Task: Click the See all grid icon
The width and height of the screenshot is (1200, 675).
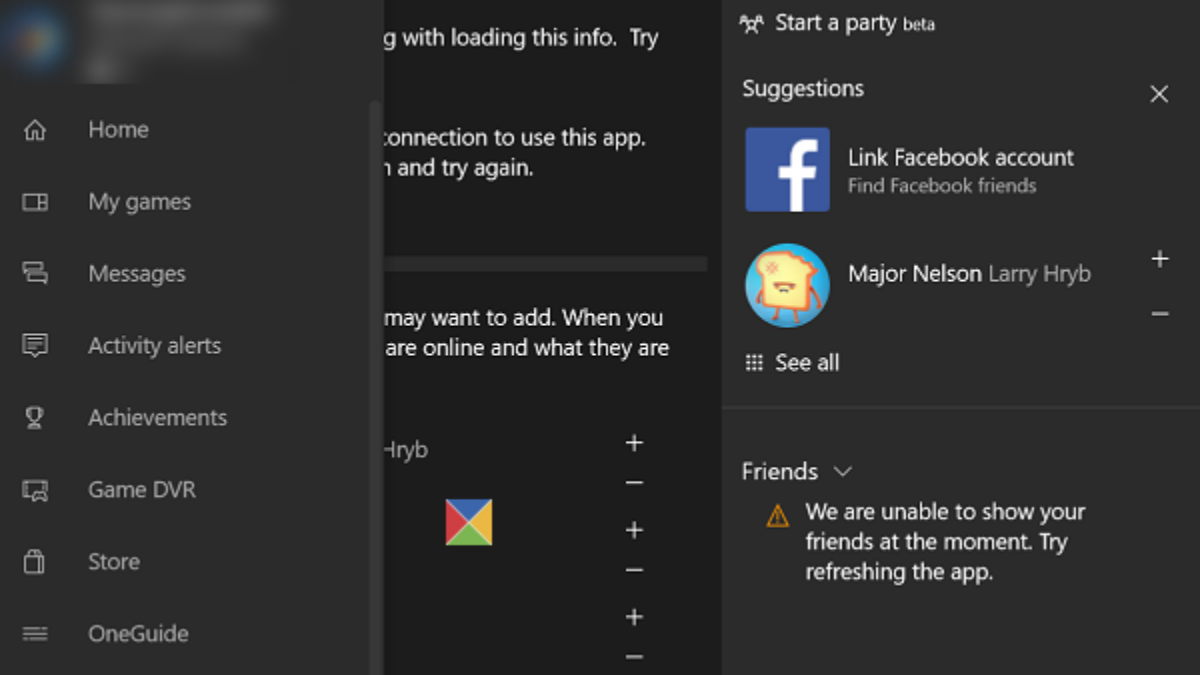Action: (754, 363)
